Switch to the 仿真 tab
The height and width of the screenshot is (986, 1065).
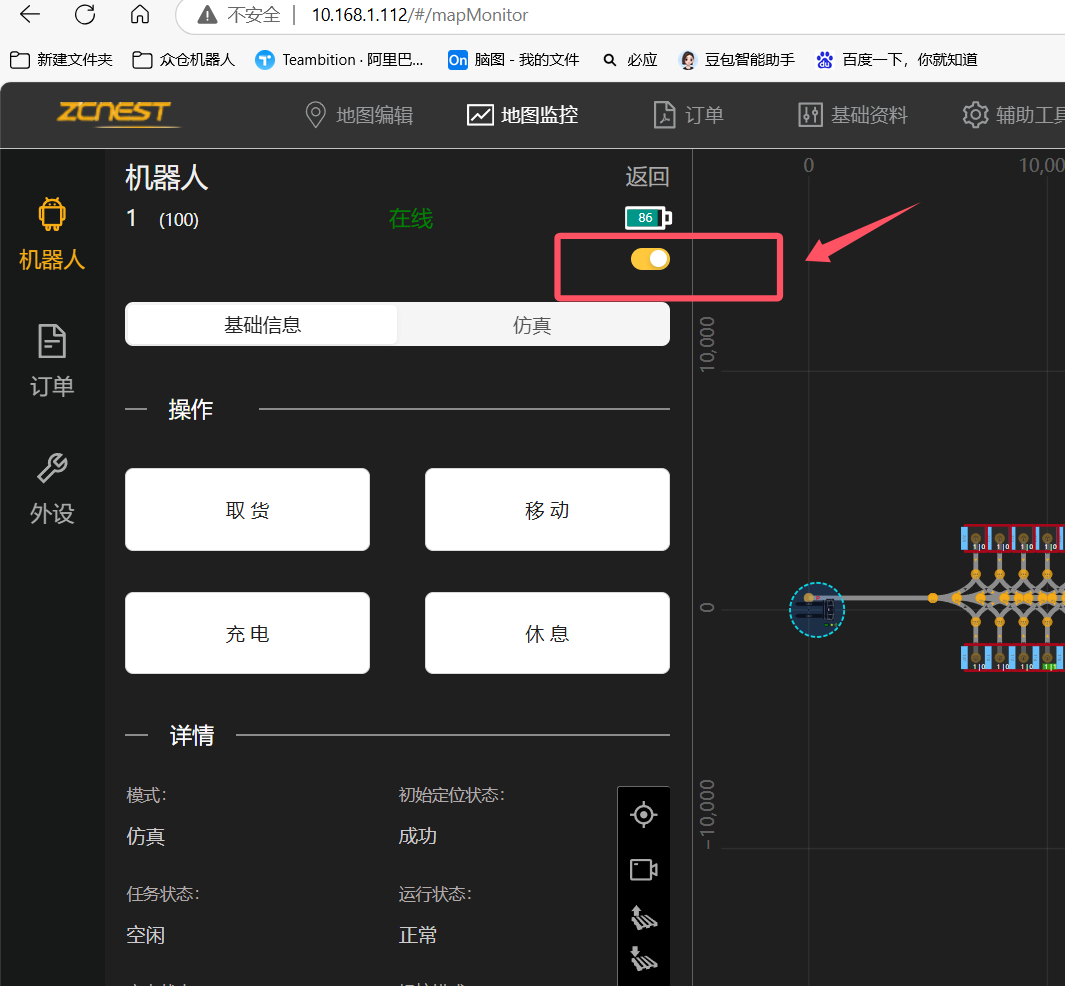coord(532,325)
